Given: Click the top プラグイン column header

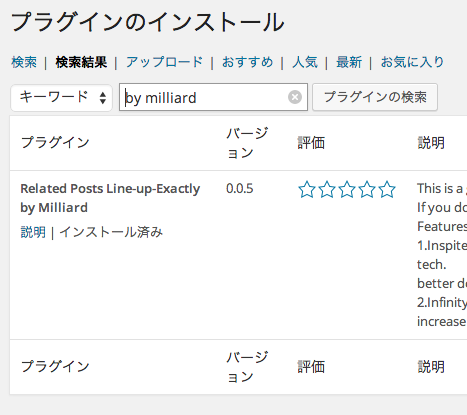Looking at the screenshot, I should 55,143.
